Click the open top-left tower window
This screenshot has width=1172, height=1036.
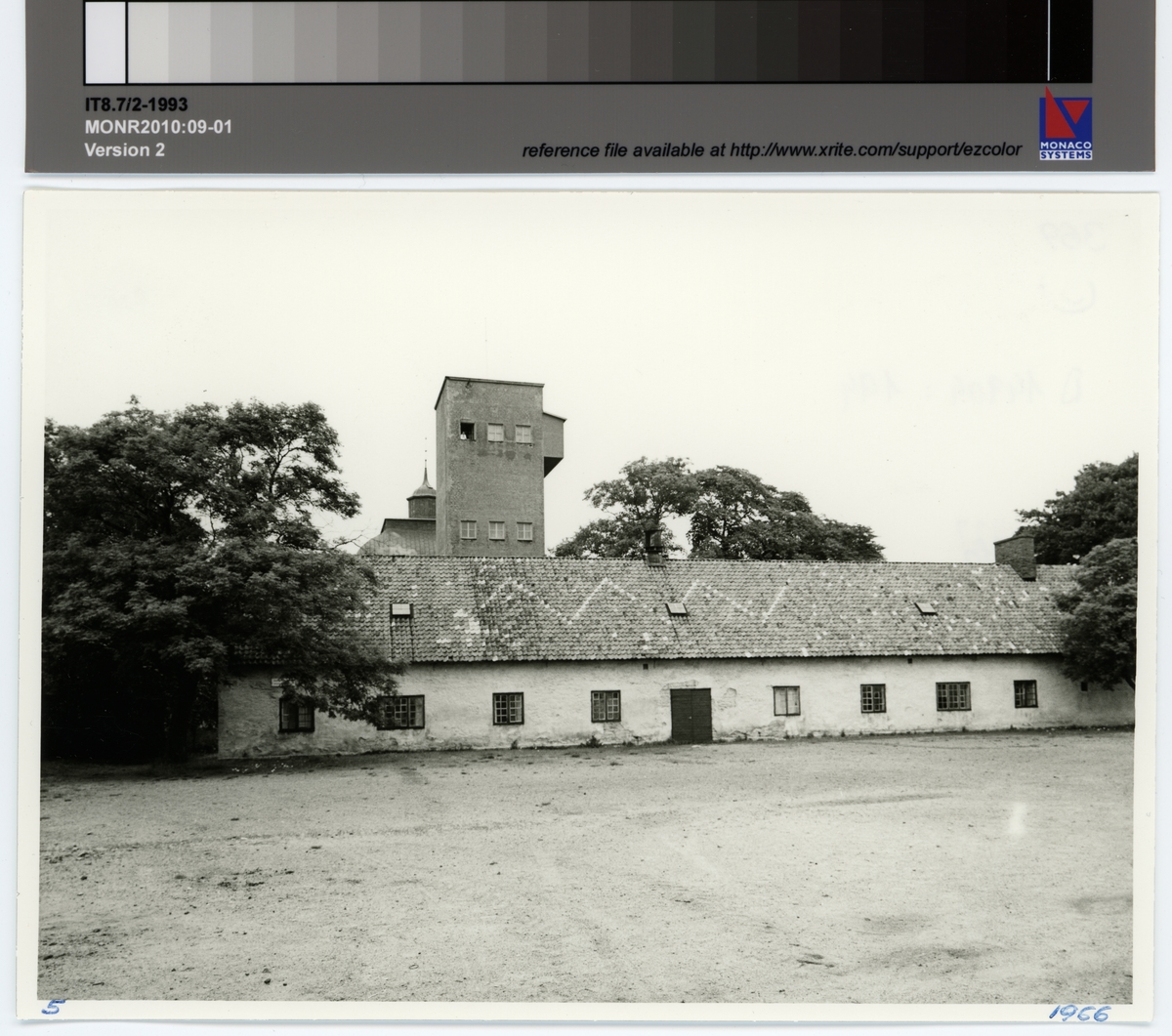coord(467,431)
